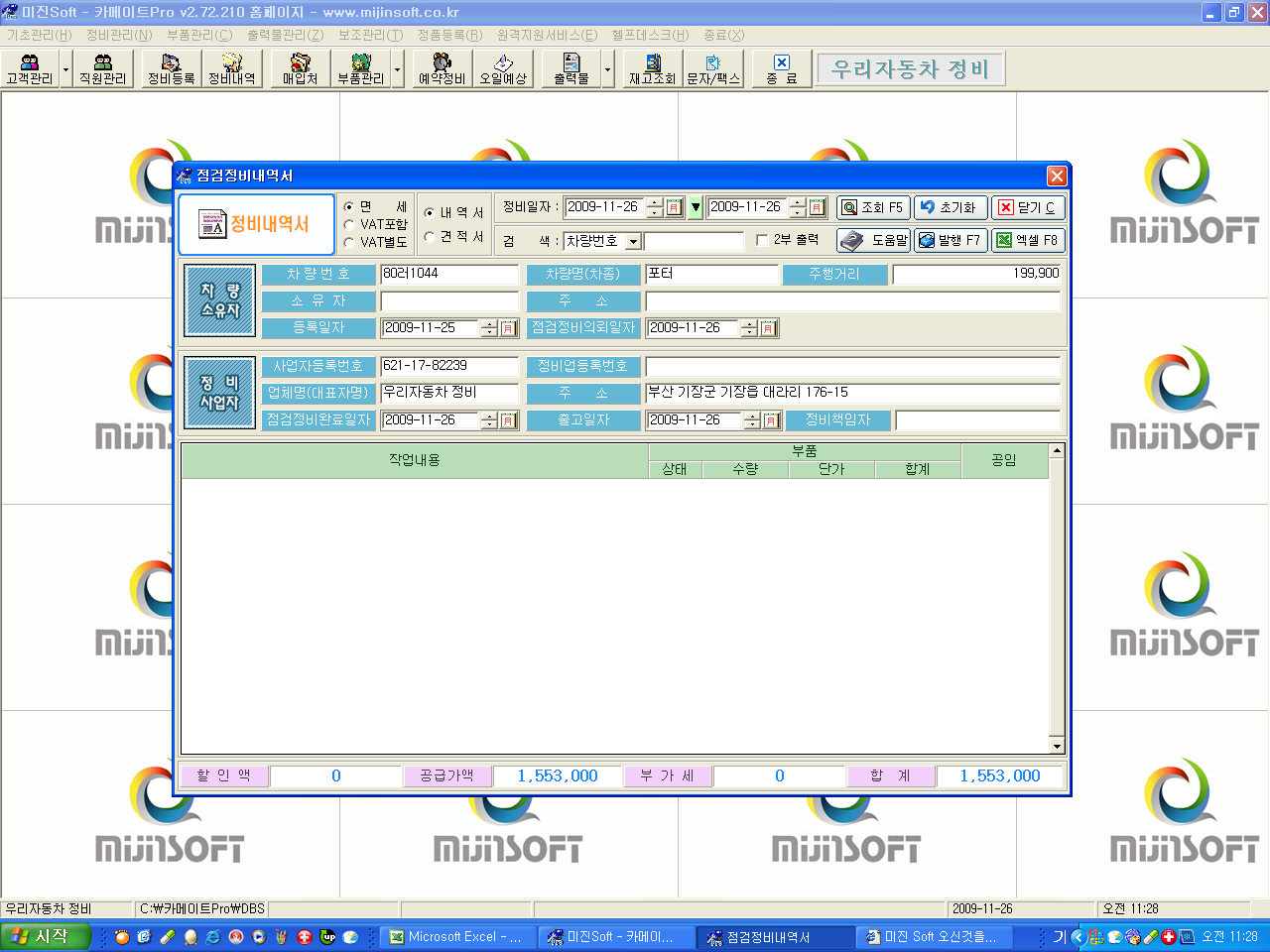Click the 도움말 help button
Viewport: 1270px width, 952px height.
point(873,240)
